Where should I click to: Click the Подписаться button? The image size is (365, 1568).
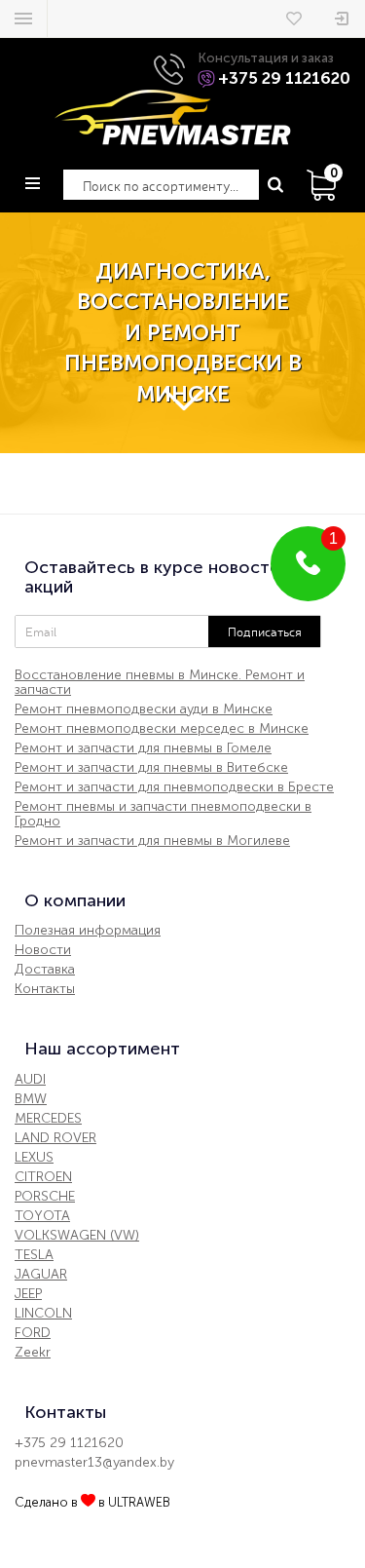click(x=265, y=631)
